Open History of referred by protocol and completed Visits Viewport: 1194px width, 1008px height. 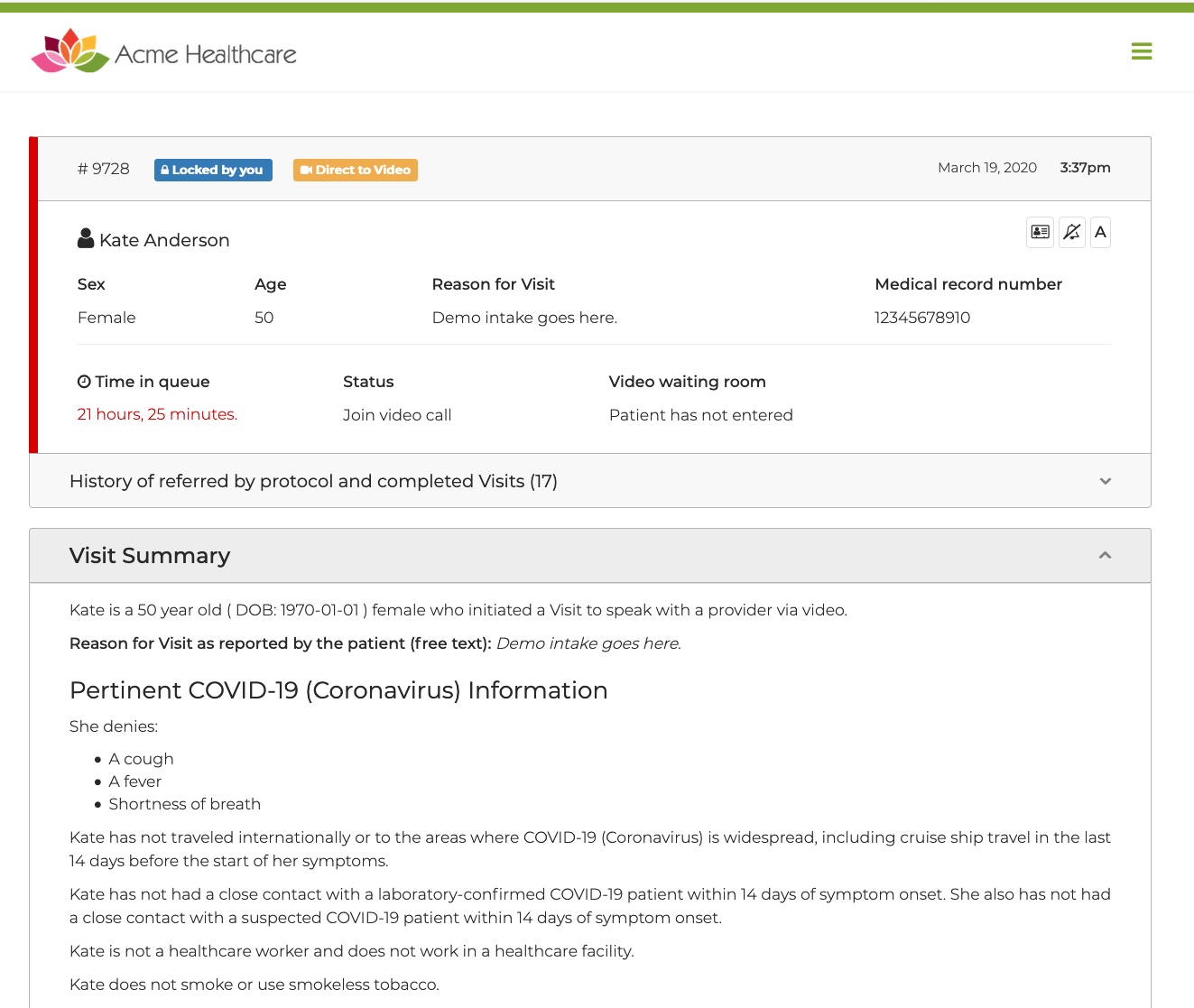[x=313, y=481]
